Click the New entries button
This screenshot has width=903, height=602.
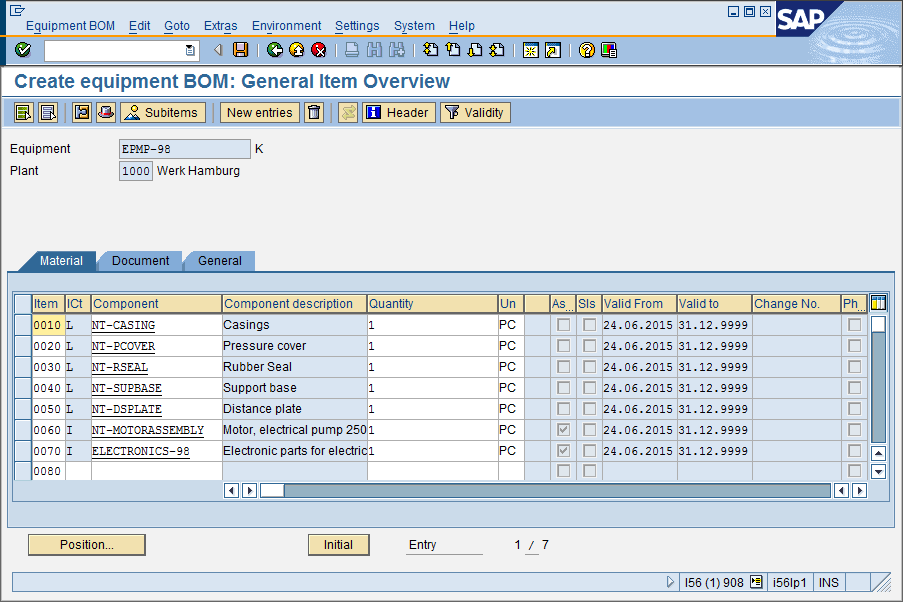coord(260,112)
